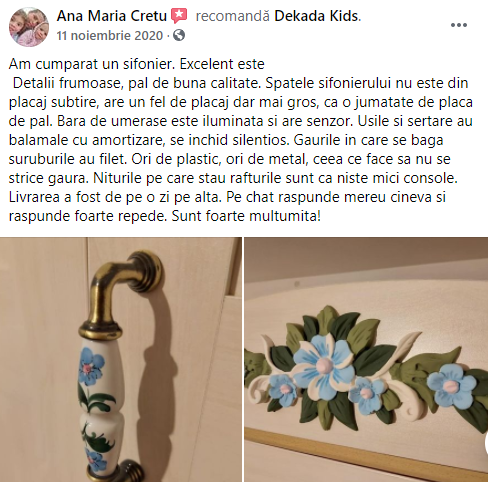488x482 pixels.
Task: Click the text 'balamale cu amortizare'
Action: (x=86, y=140)
